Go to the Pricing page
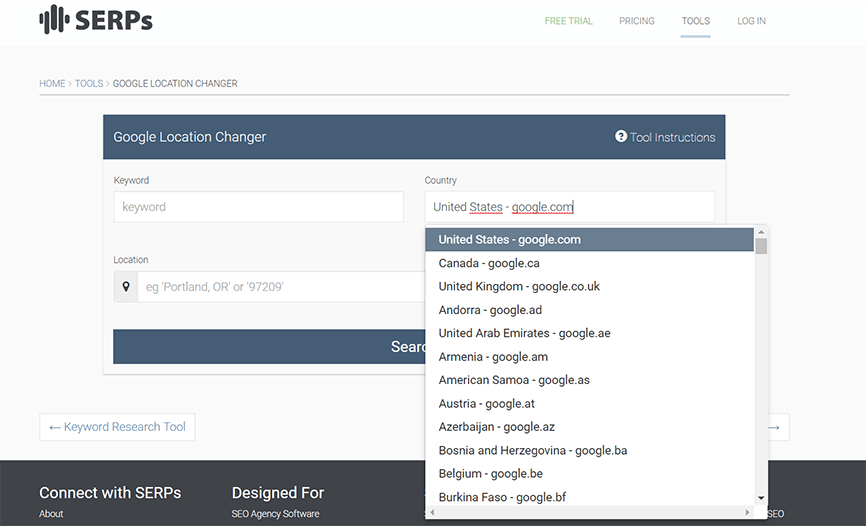Image resolution: width=866 pixels, height=526 pixels. (637, 21)
